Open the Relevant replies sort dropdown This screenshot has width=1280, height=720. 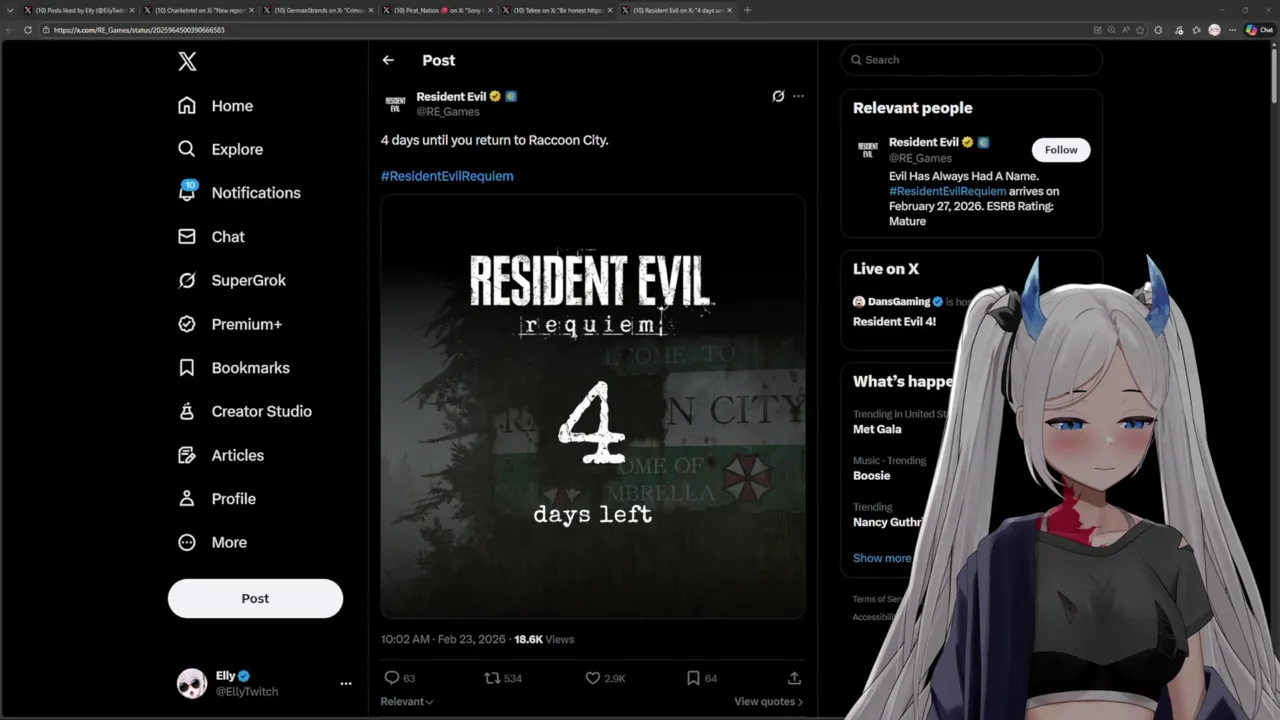tap(407, 702)
